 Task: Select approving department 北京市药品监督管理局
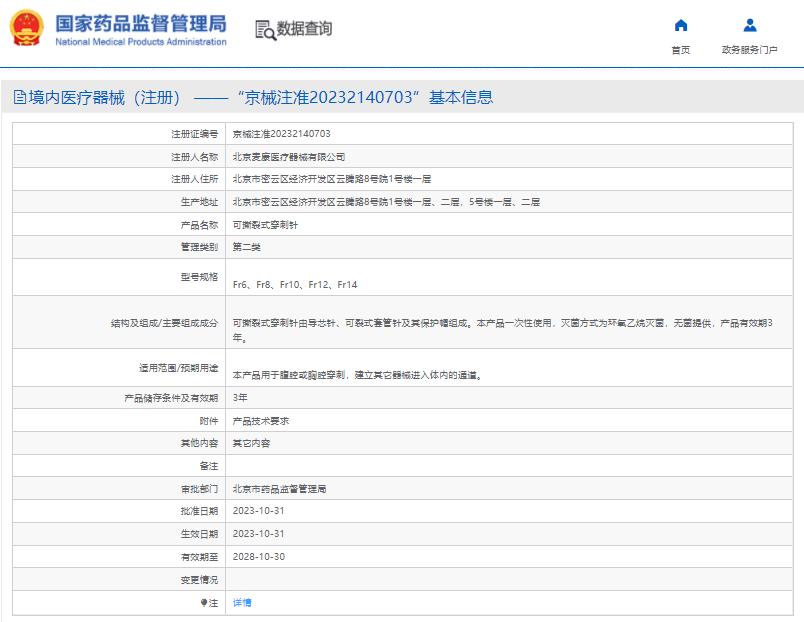pos(279,489)
